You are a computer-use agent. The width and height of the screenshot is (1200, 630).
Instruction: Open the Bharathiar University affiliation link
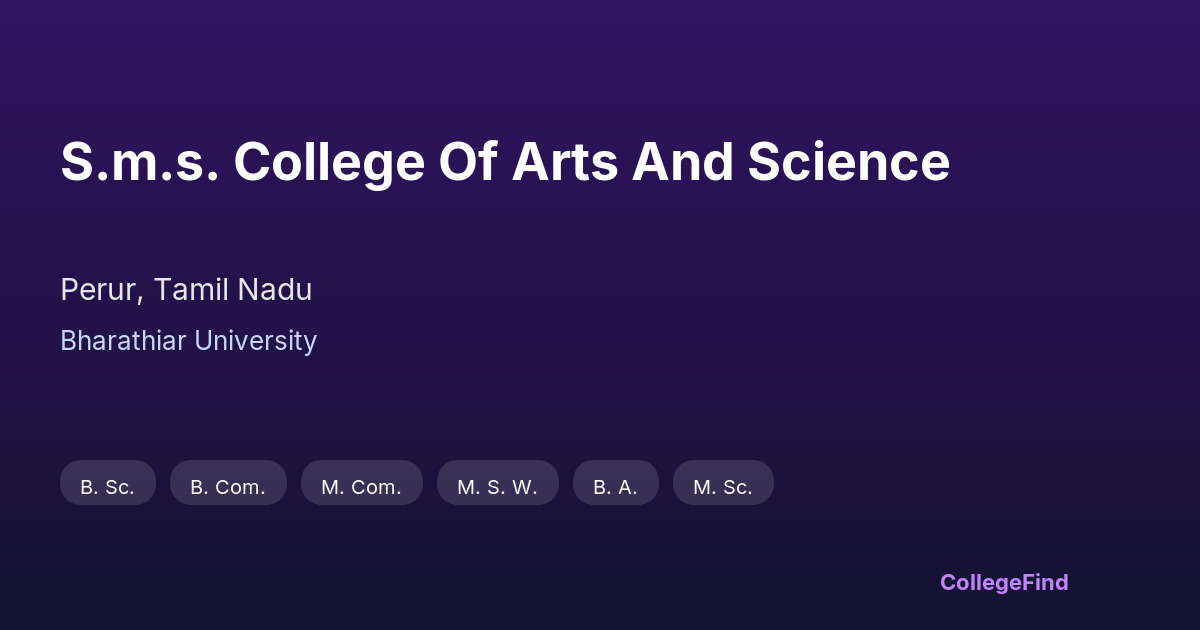tap(188, 341)
